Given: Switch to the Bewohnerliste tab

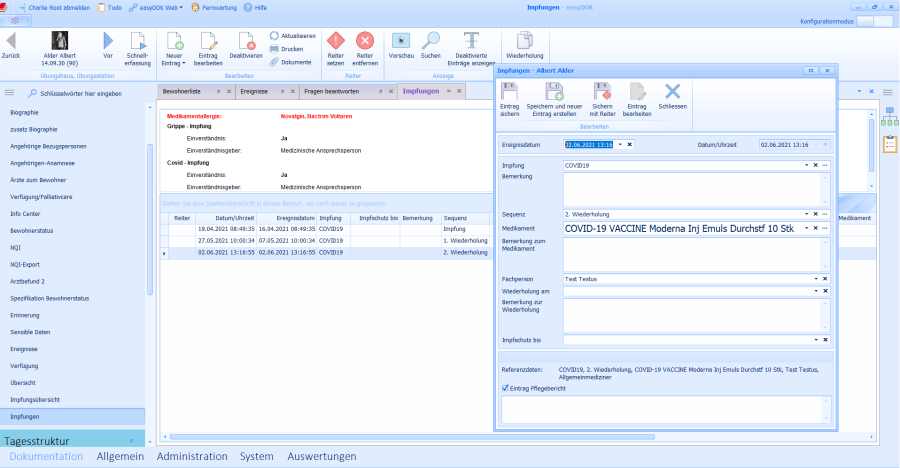Looking at the screenshot, I should point(182,91).
